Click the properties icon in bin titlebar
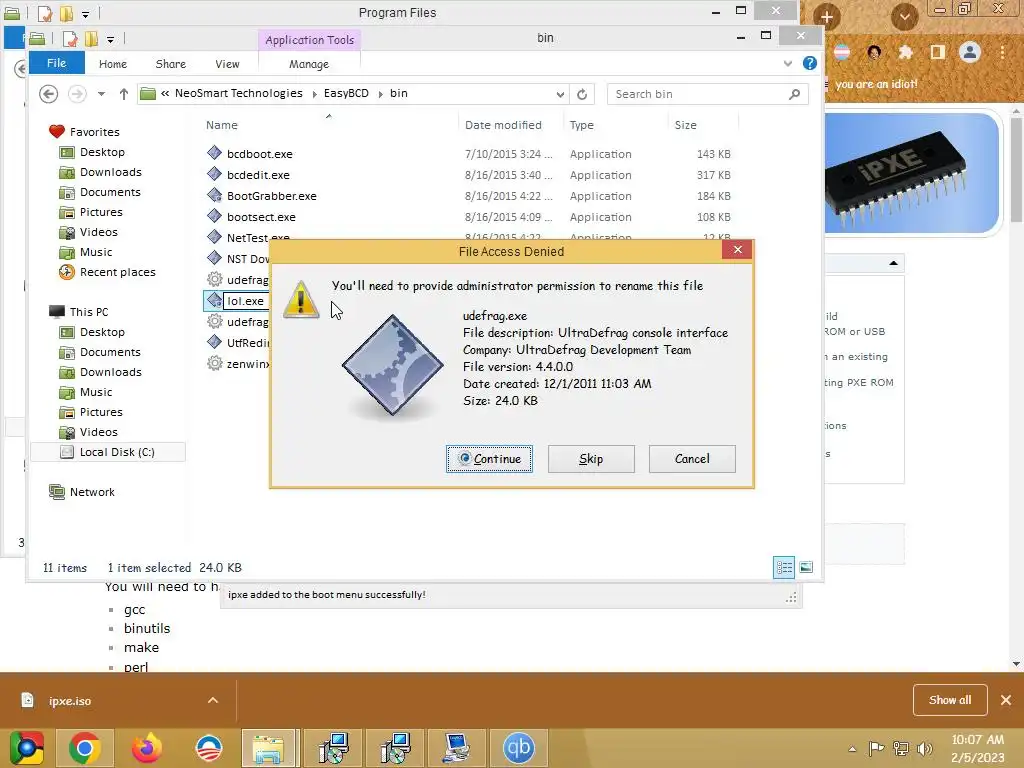 click(x=70, y=39)
